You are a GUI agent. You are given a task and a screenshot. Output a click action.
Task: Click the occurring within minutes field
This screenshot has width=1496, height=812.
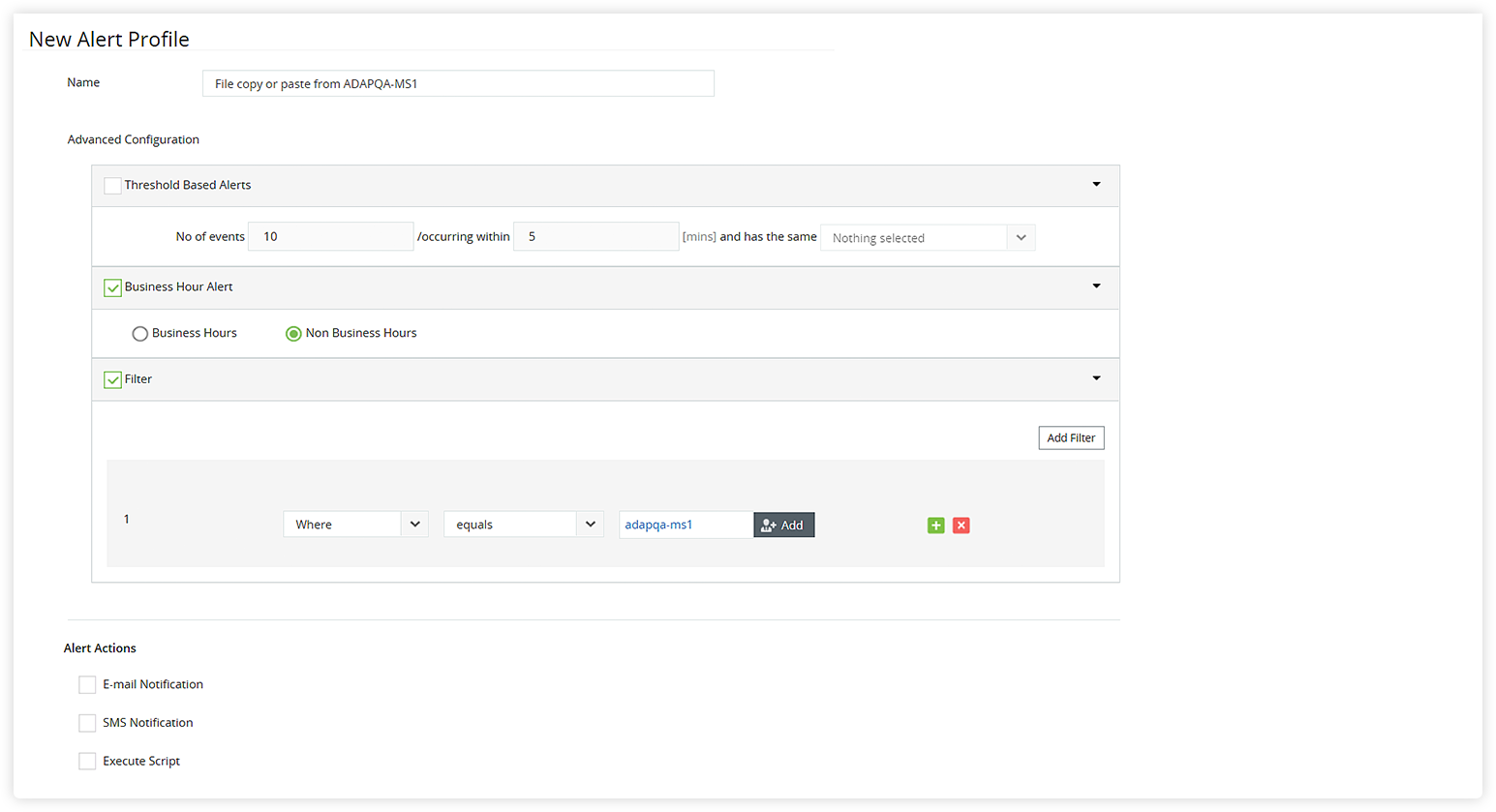(595, 236)
